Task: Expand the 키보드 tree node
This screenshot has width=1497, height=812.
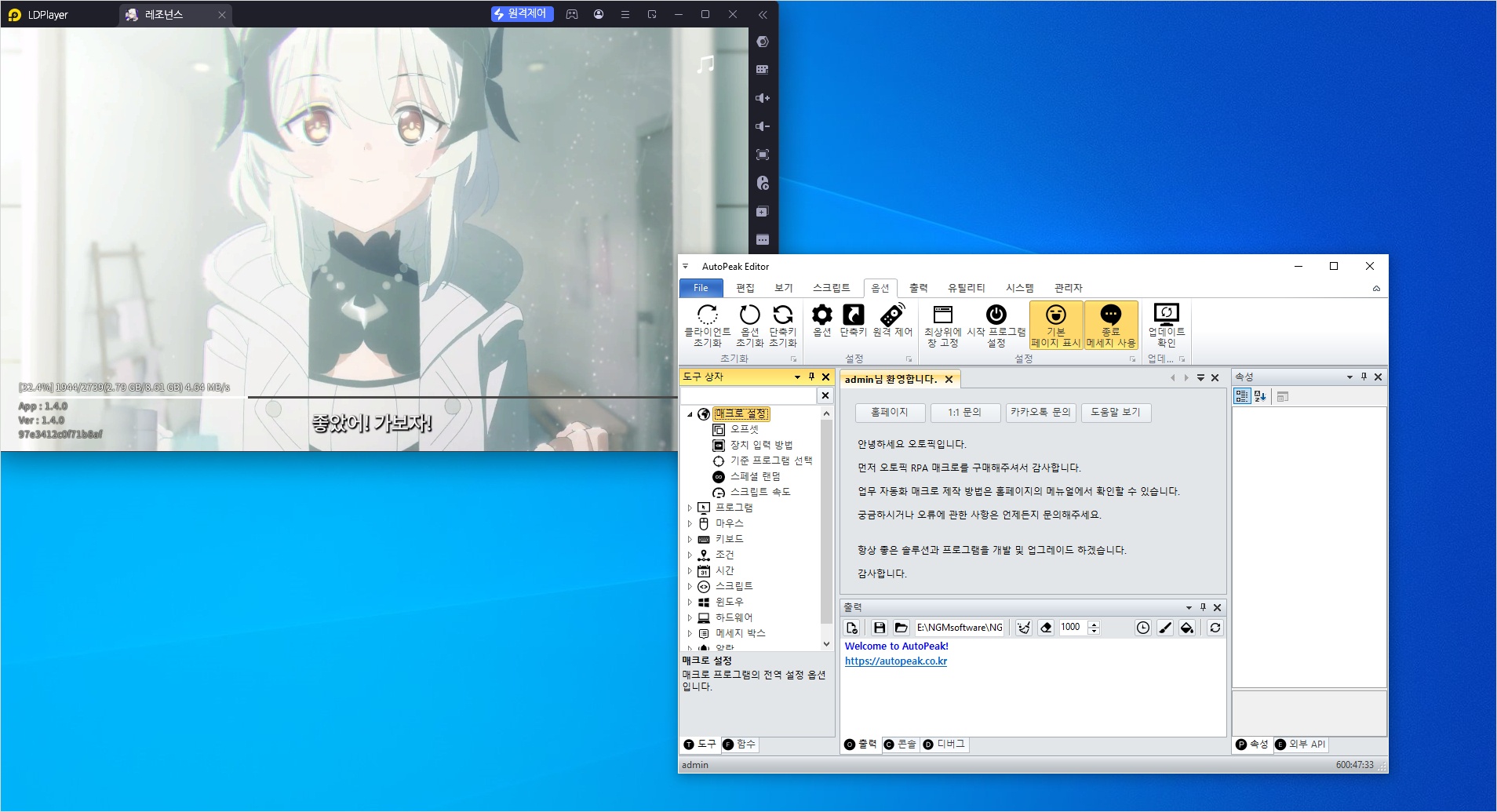Action: tap(690, 539)
